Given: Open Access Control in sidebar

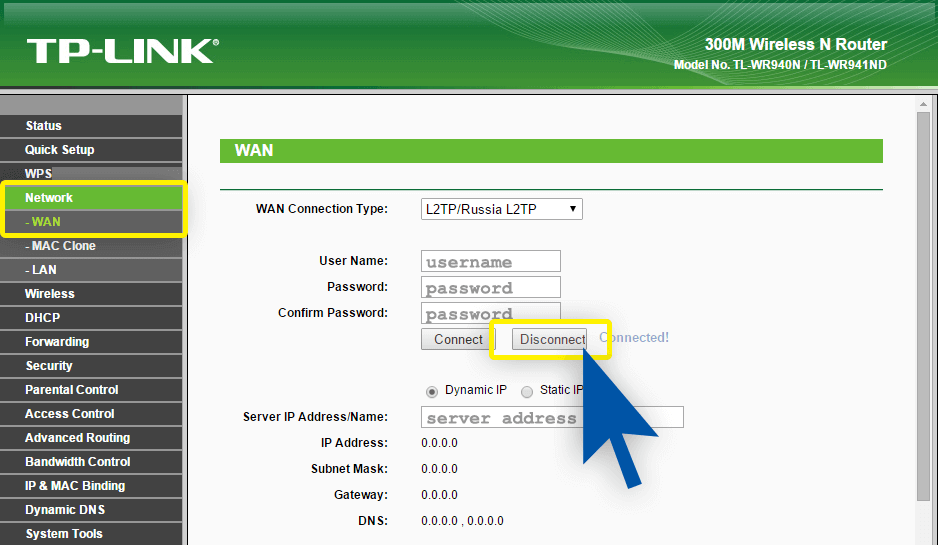Looking at the screenshot, I should click(91, 413).
